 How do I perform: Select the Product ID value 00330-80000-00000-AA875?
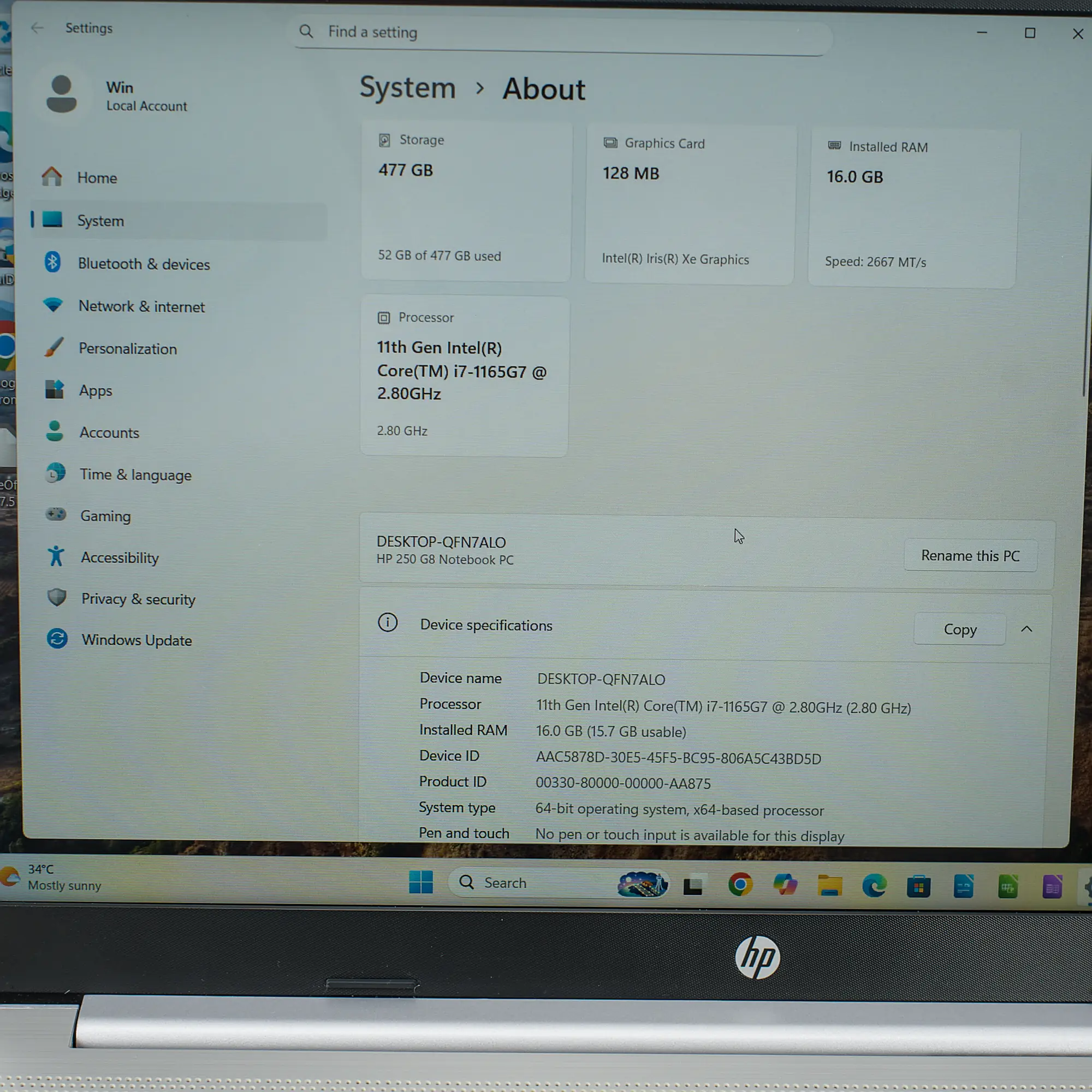click(x=624, y=784)
